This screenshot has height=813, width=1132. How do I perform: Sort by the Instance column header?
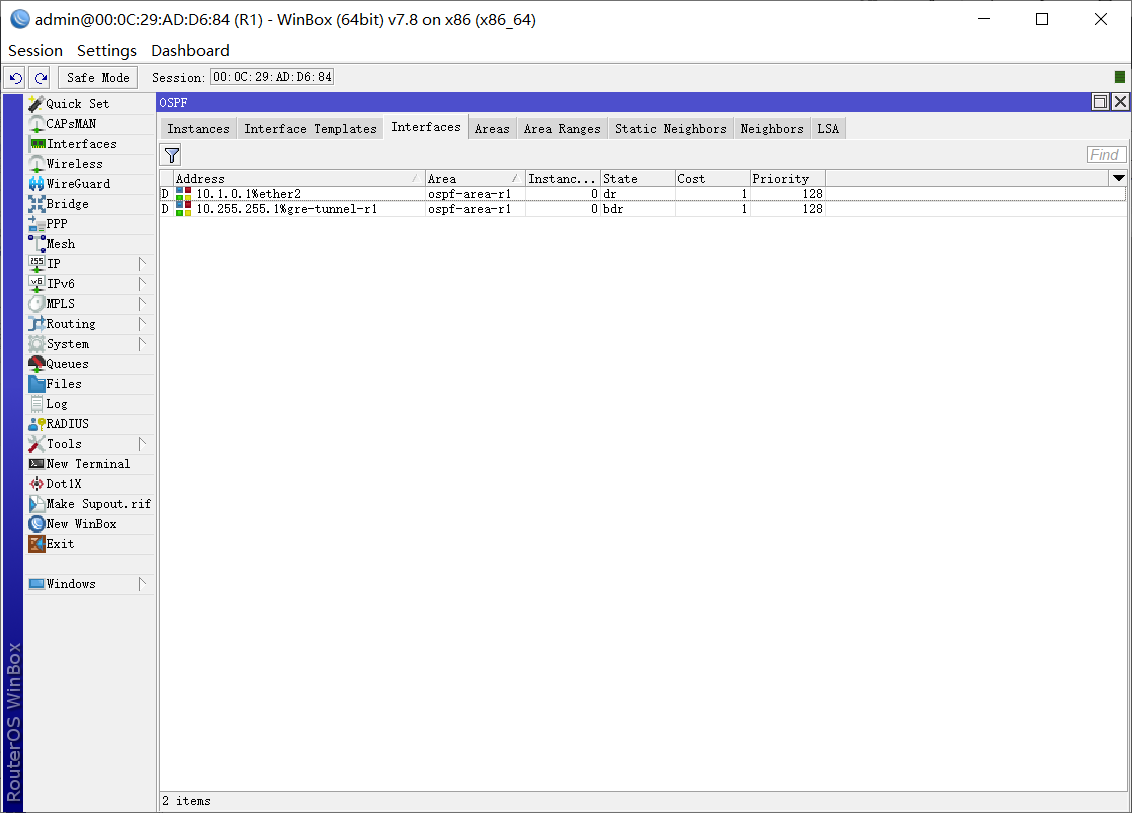click(562, 178)
